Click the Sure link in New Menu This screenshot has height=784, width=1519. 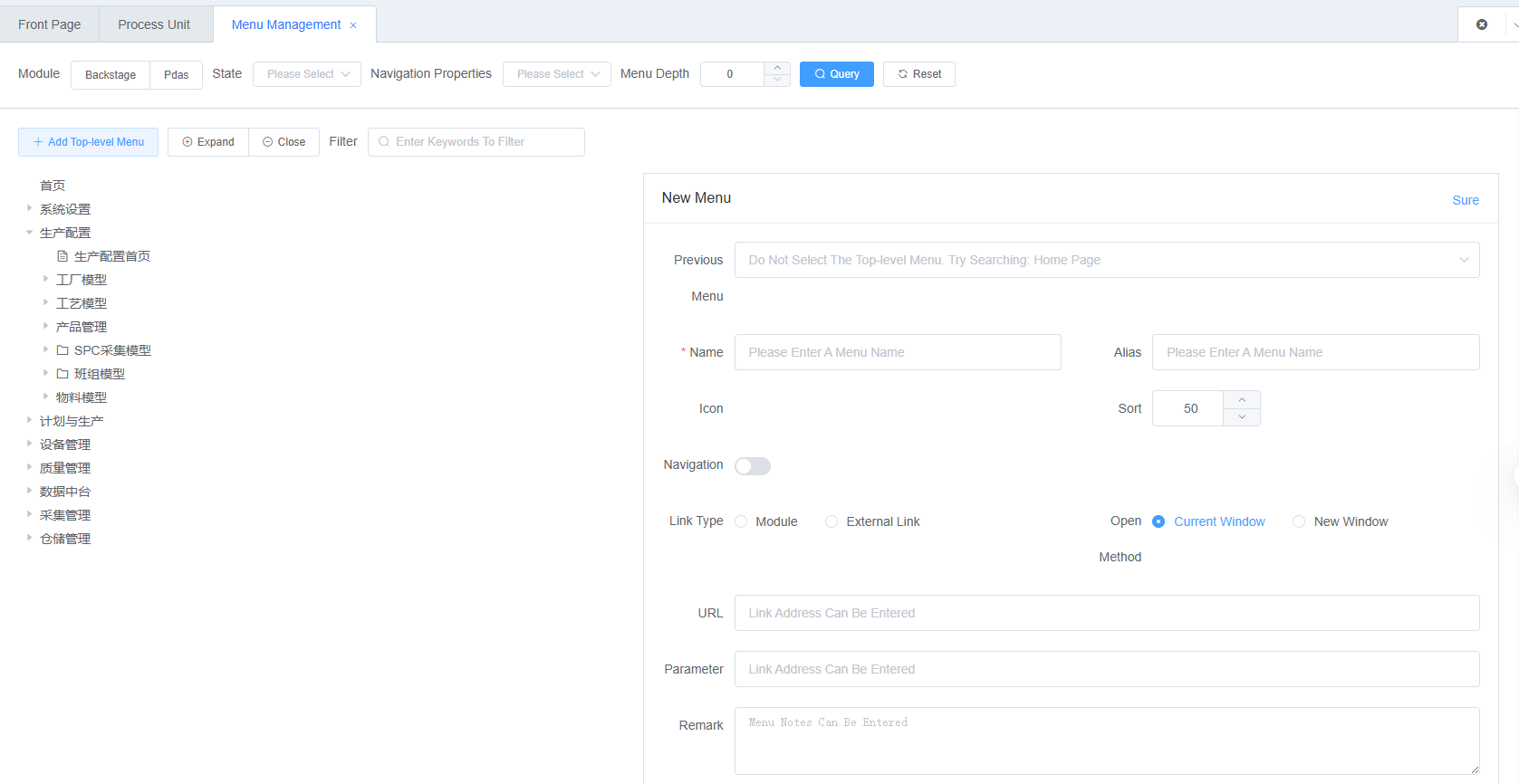click(x=1466, y=200)
